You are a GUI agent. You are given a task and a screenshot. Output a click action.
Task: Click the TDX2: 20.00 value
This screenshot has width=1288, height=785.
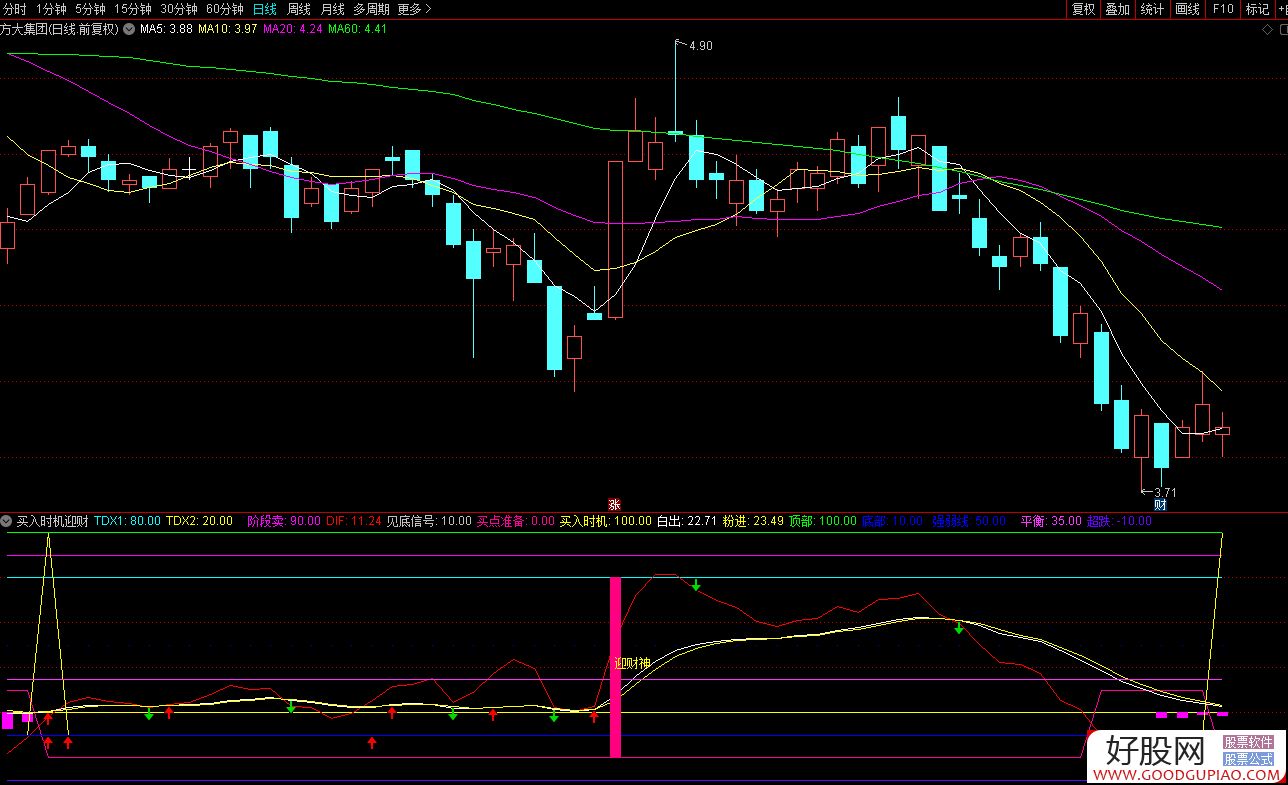coord(199,521)
